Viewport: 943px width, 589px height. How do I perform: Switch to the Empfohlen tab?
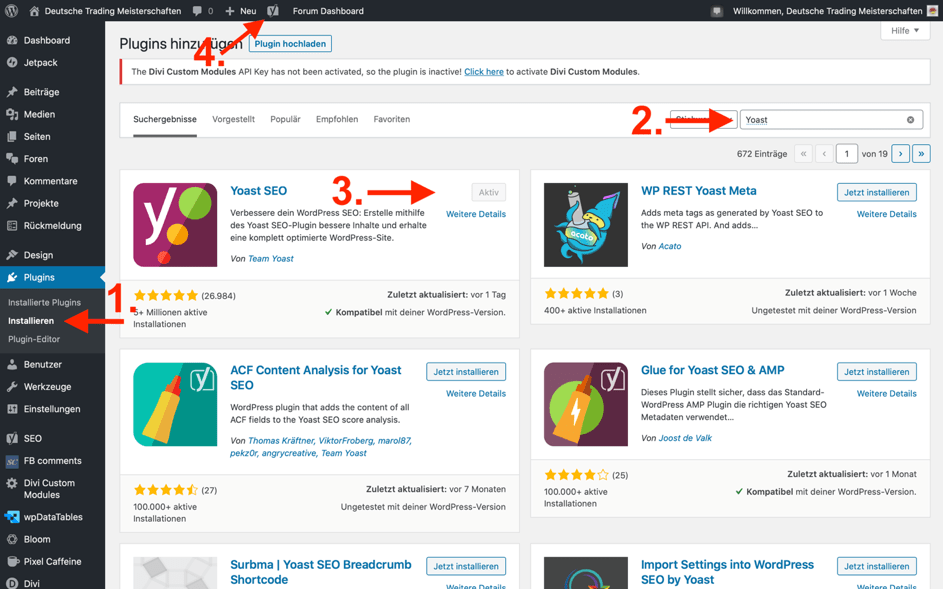pyautogui.click(x=337, y=119)
